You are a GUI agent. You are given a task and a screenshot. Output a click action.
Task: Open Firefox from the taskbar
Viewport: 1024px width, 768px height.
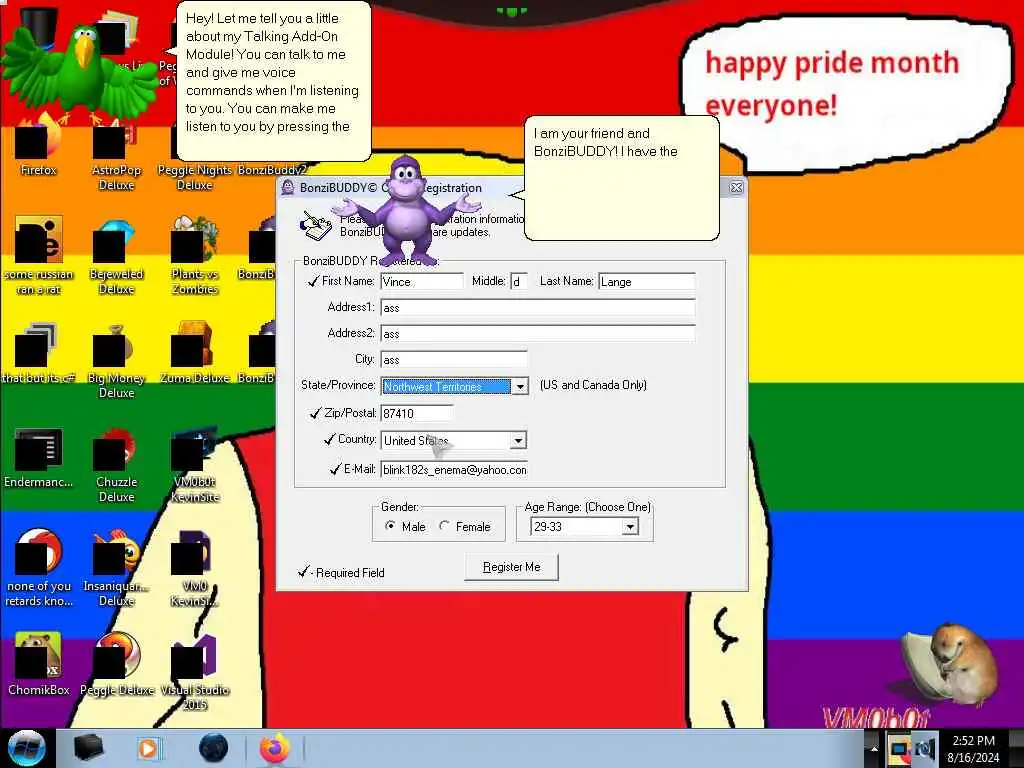(x=275, y=748)
